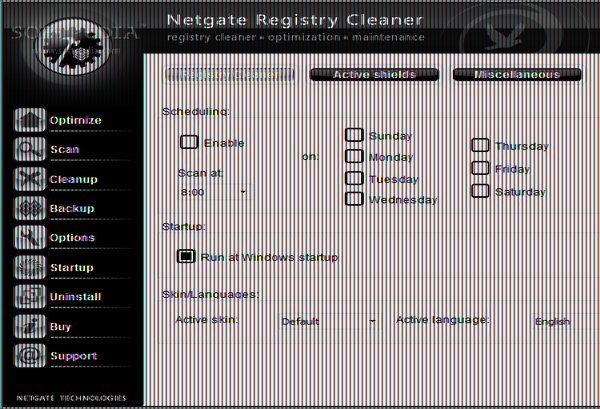This screenshot has width=600, height=409.
Task: Toggle the Thursday checkbox
Action: (480, 145)
